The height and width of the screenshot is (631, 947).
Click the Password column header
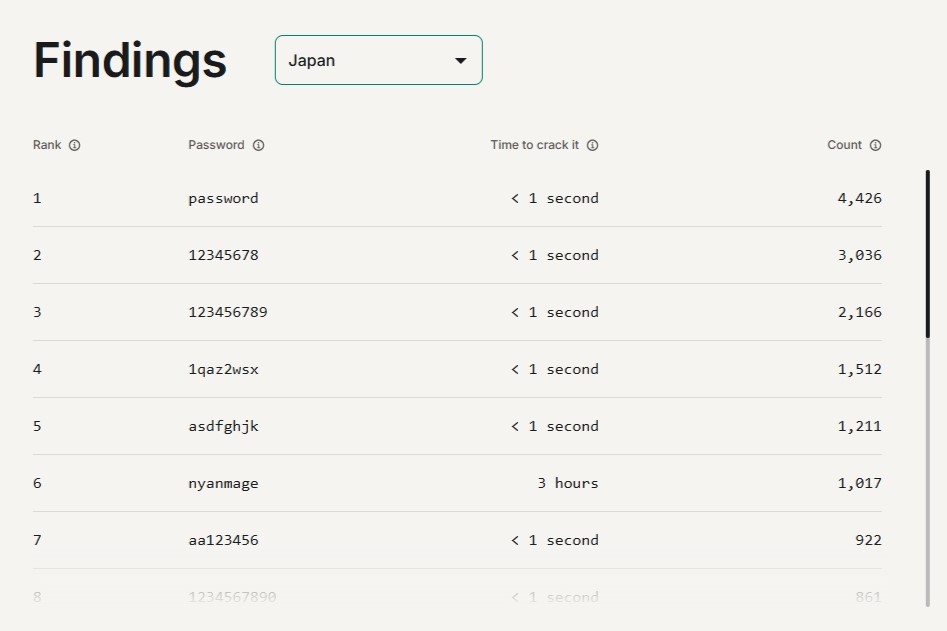pos(216,145)
